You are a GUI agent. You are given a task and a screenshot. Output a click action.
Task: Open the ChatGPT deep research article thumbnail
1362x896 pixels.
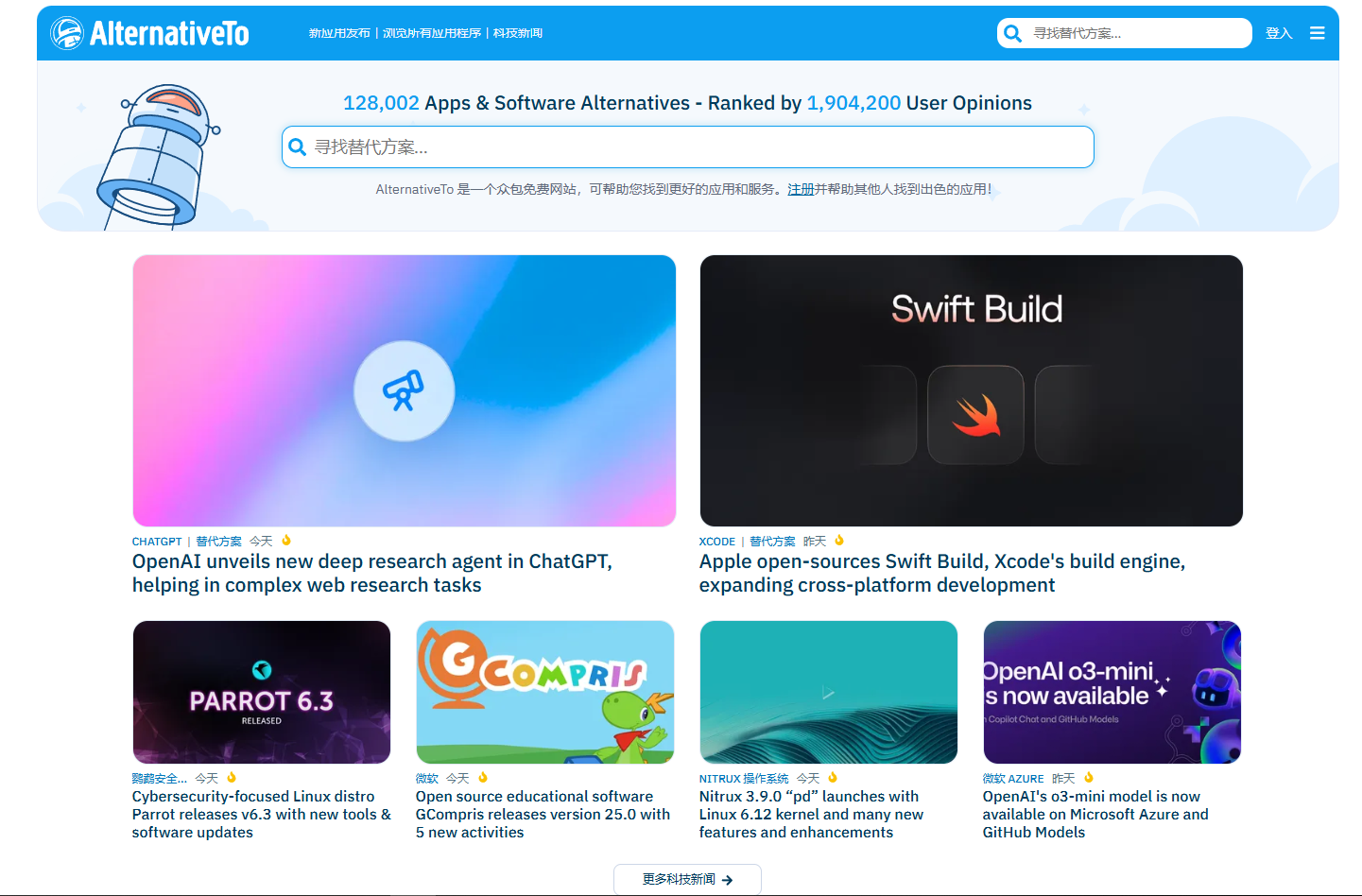pyautogui.click(x=405, y=390)
